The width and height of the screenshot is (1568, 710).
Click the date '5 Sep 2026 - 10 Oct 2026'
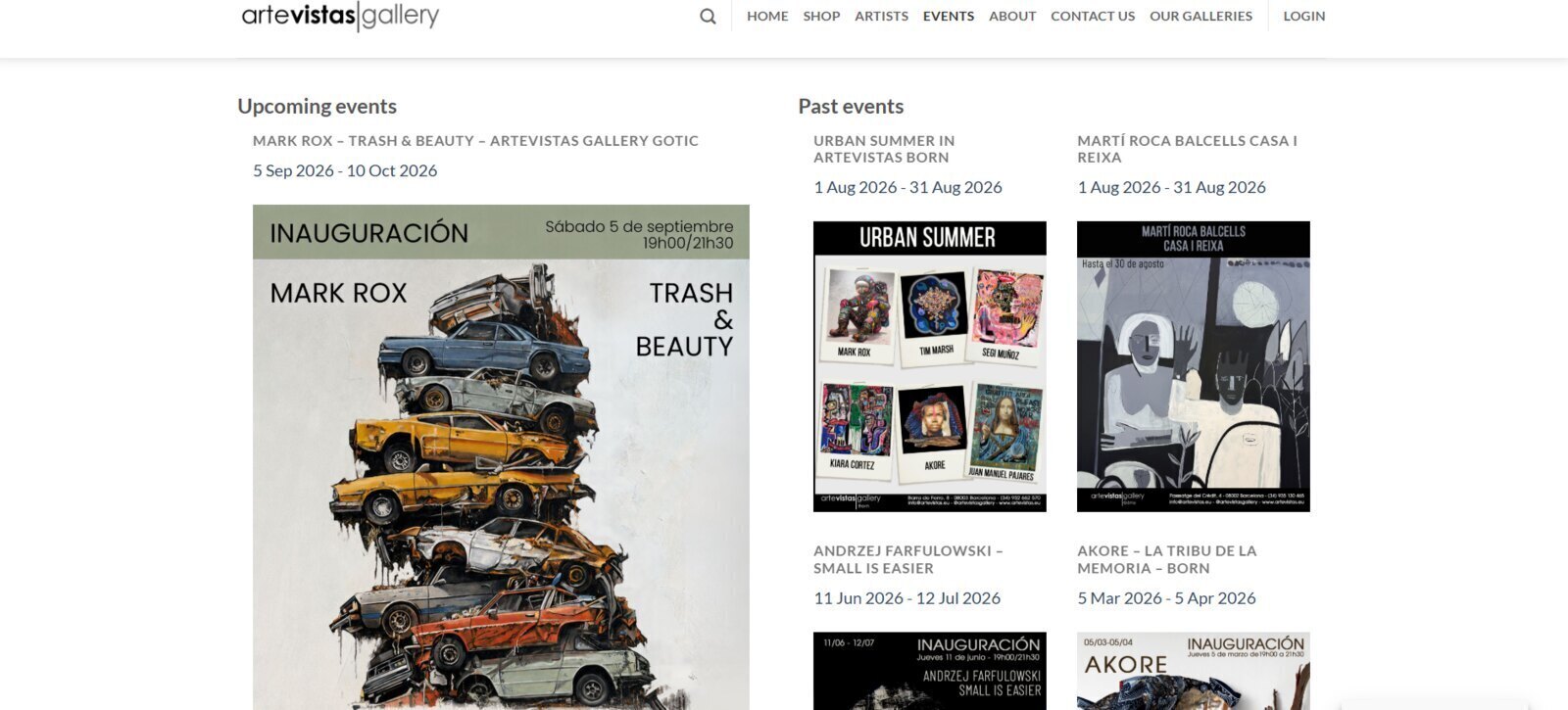tap(345, 170)
